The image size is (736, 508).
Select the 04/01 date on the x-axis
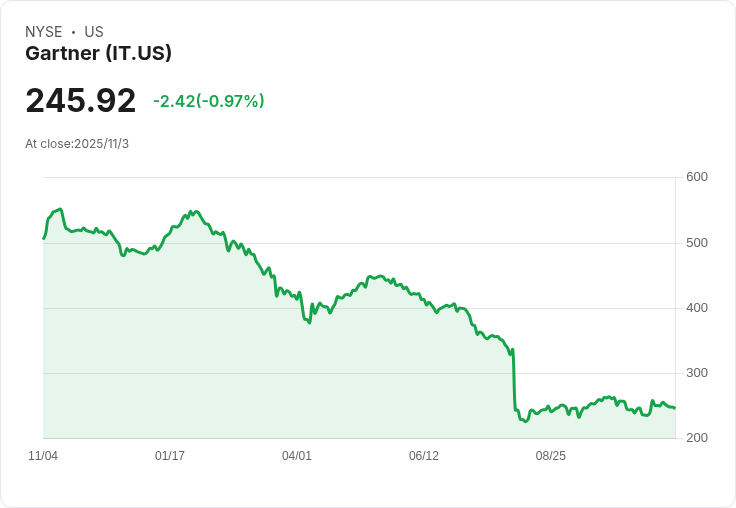[297, 456]
